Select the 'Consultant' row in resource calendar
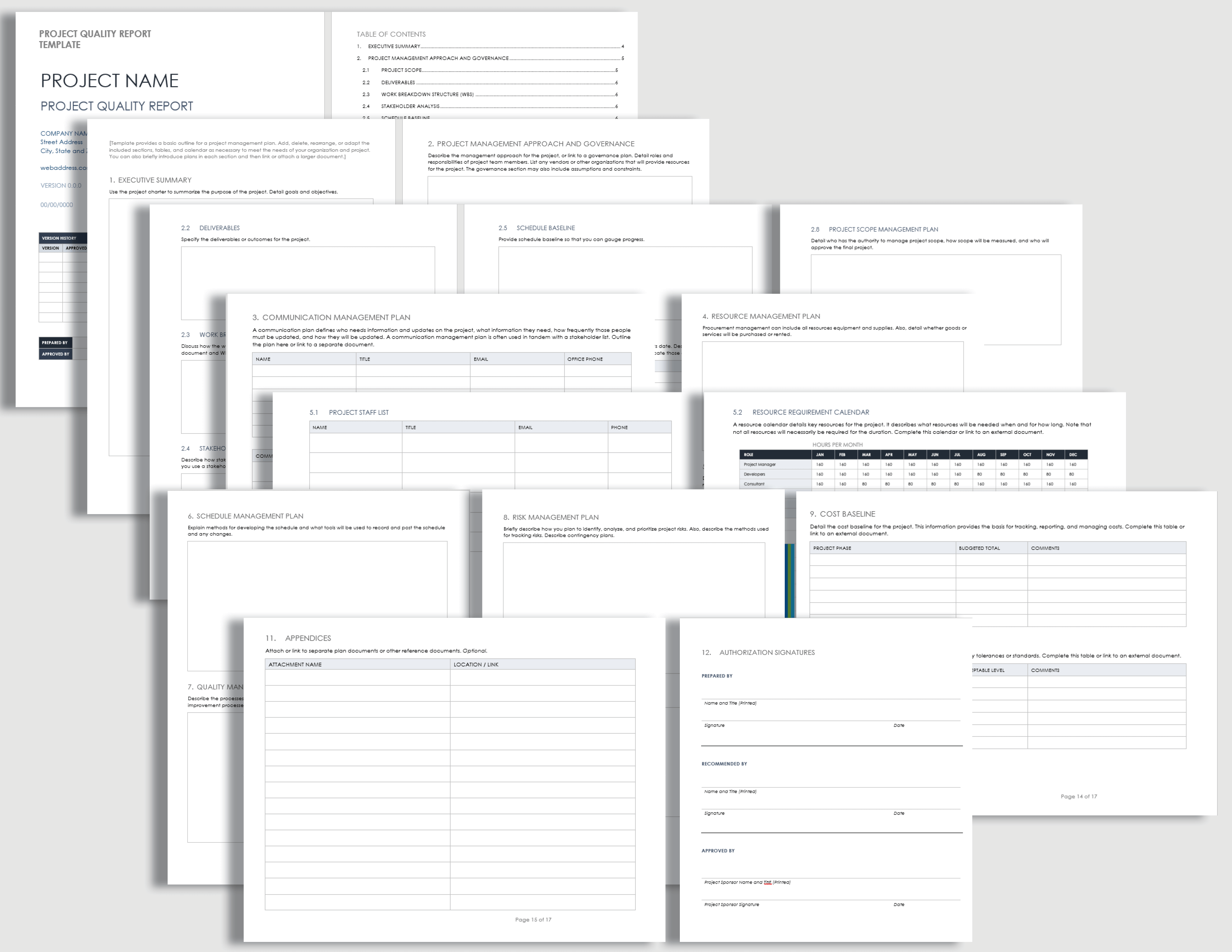This screenshot has height=952, width=1232. pos(913,484)
